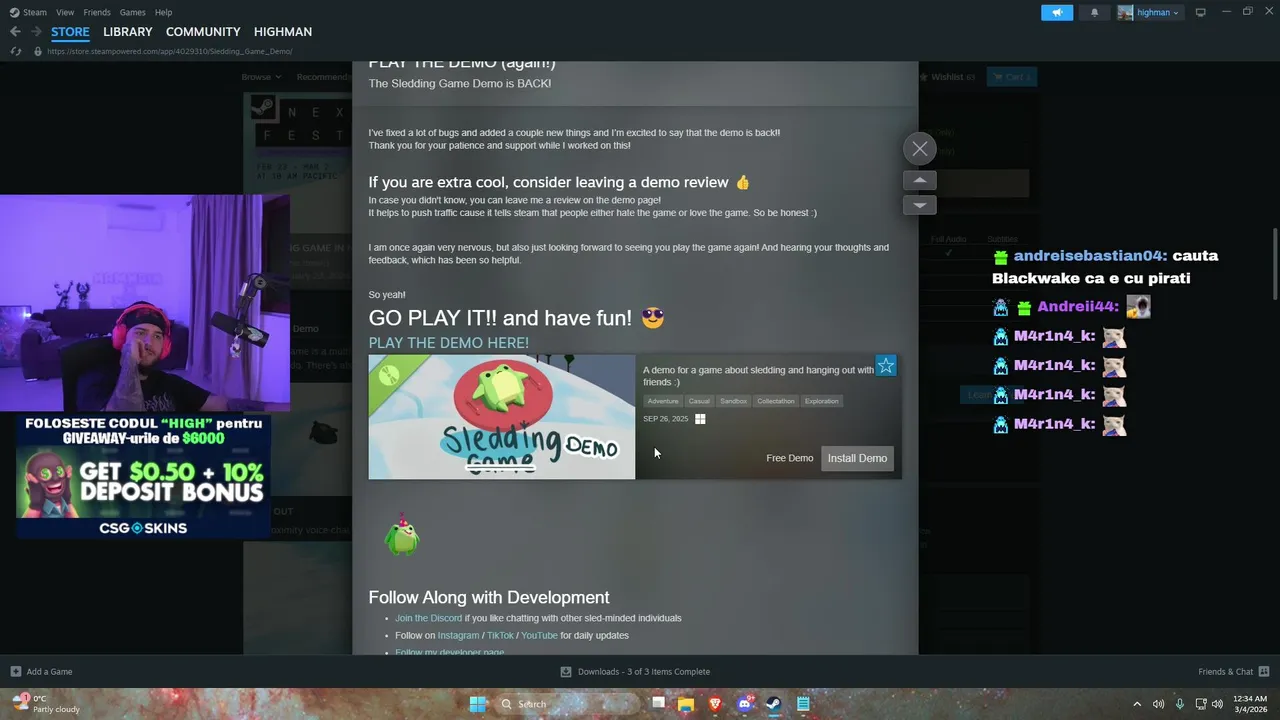
Task: Open the clock showing 12:34 AM
Action: [x=1250, y=704]
